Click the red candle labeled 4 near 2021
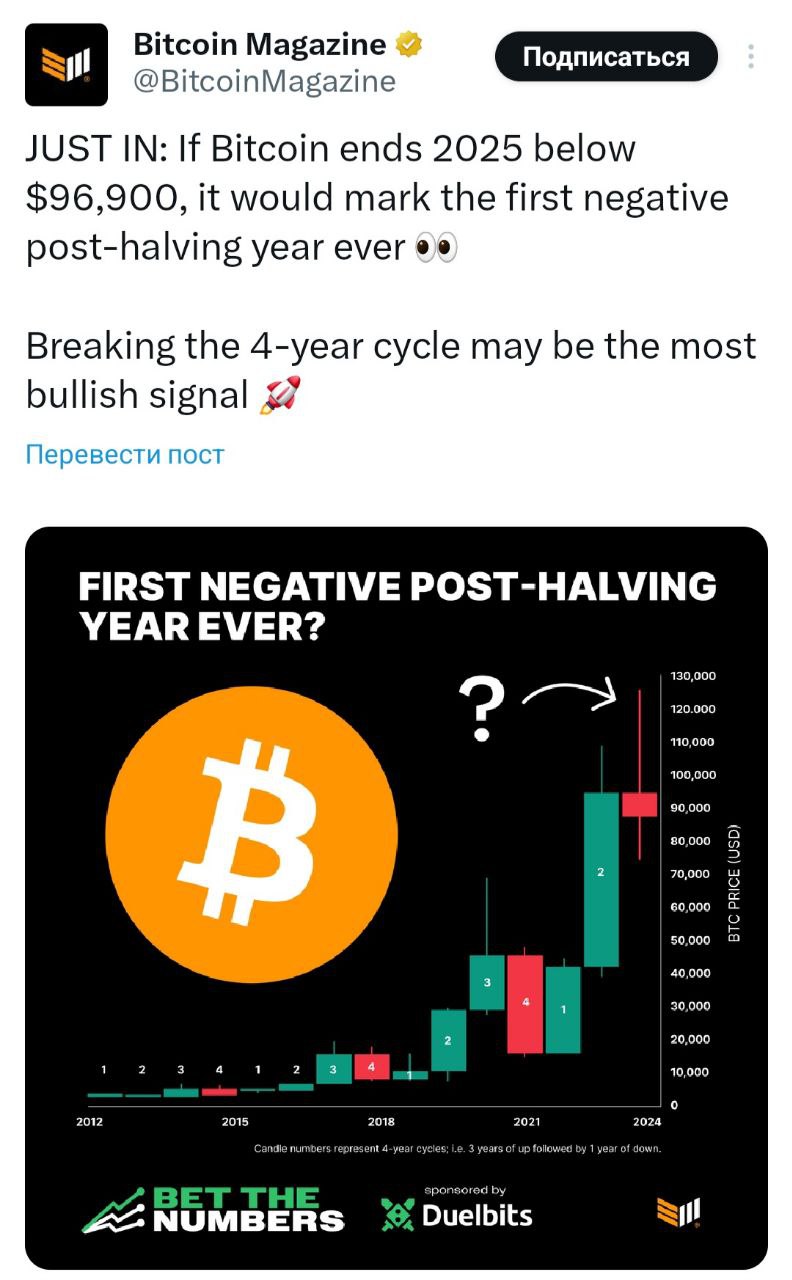The image size is (792, 1280). click(525, 1003)
